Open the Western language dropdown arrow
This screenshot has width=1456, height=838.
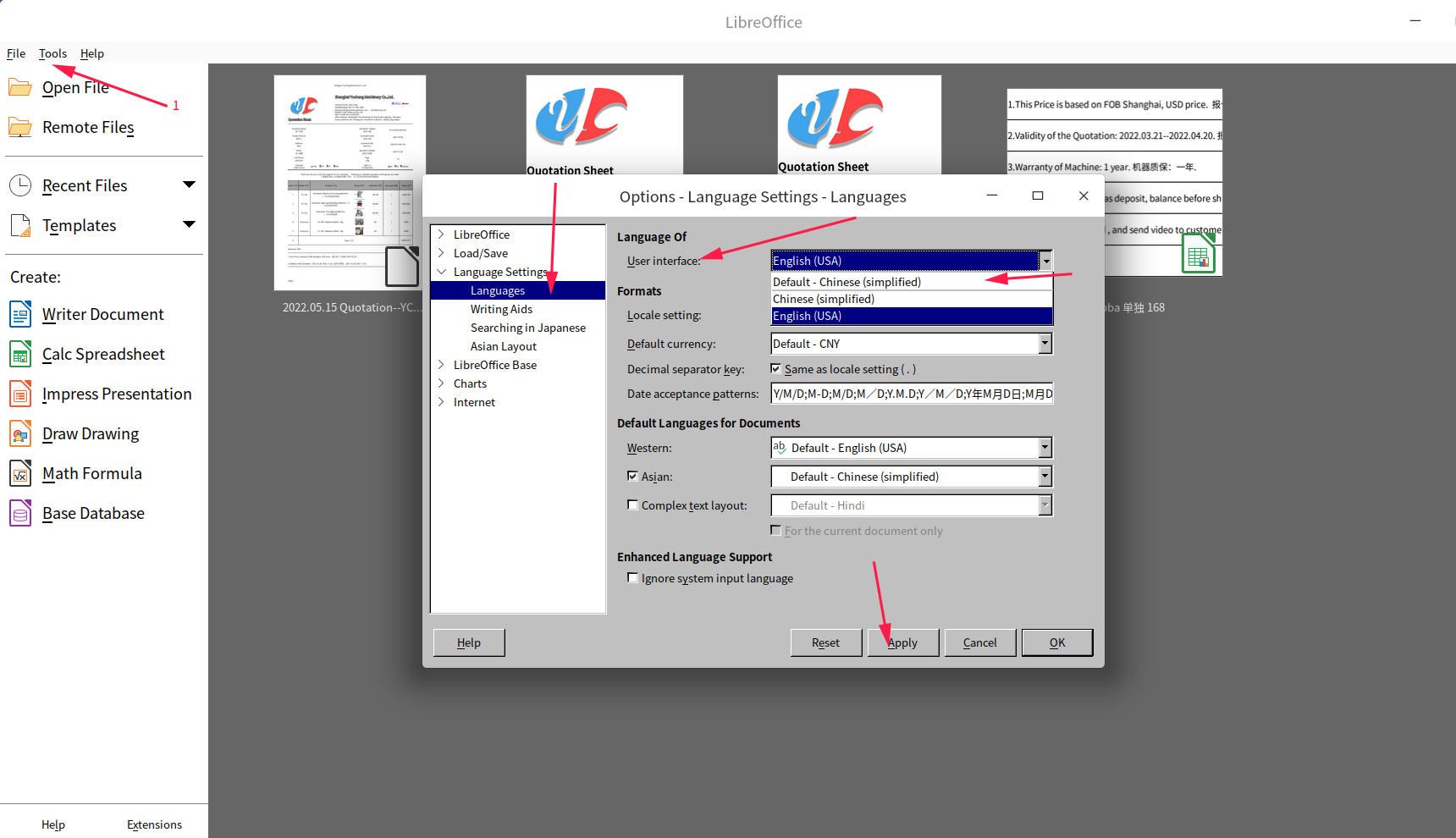[1045, 448]
